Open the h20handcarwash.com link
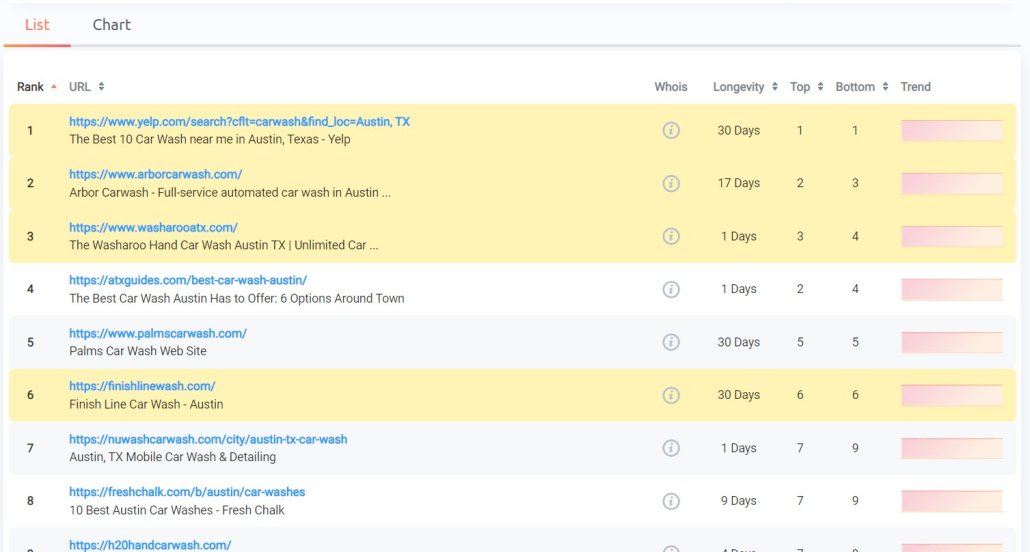The height and width of the screenshot is (552, 1030). pos(150,545)
